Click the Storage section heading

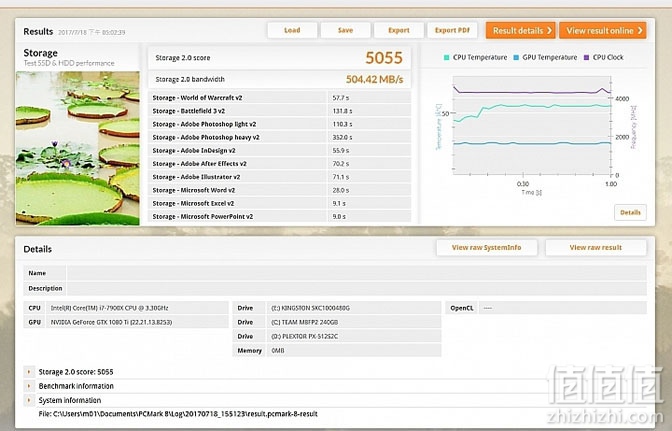(40, 53)
